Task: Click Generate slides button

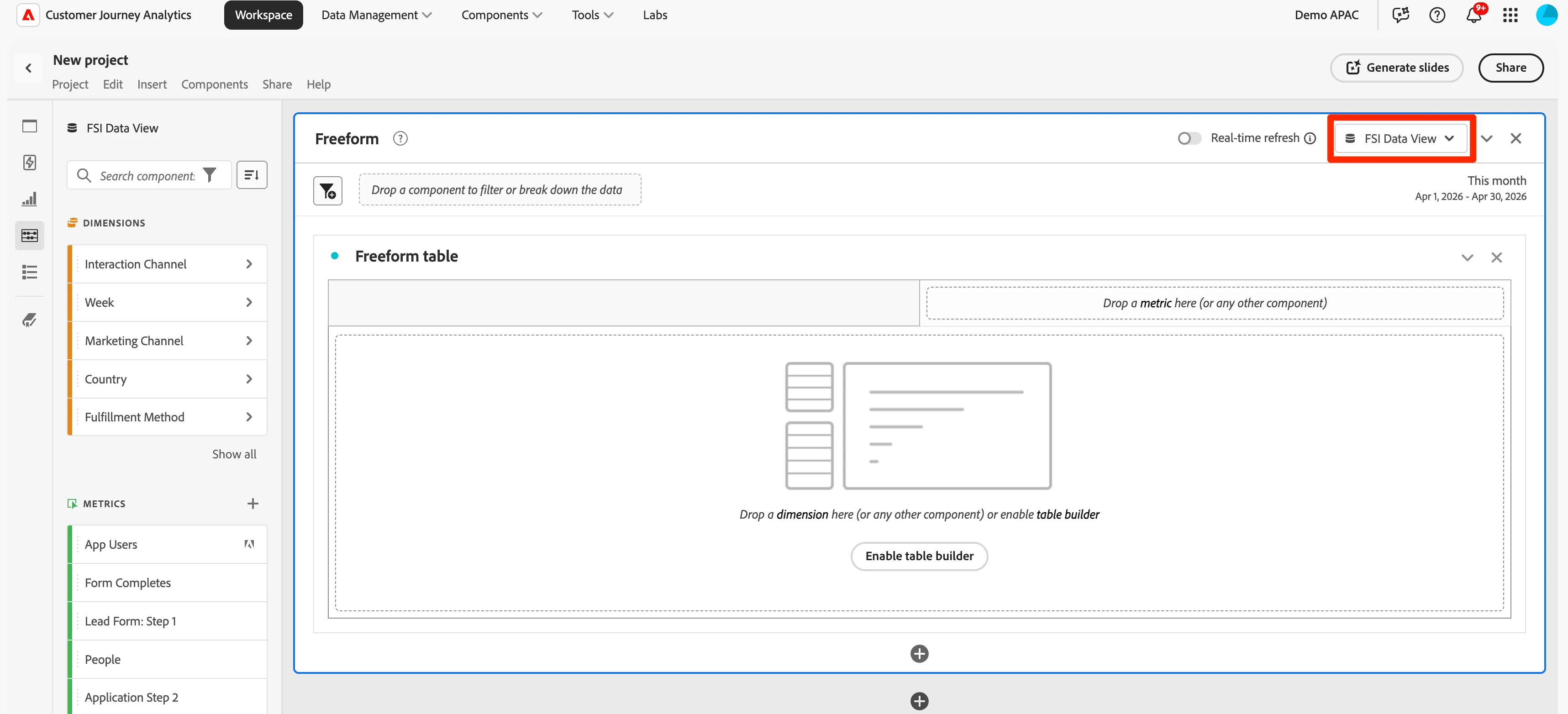Action: [x=1396, y=68]
